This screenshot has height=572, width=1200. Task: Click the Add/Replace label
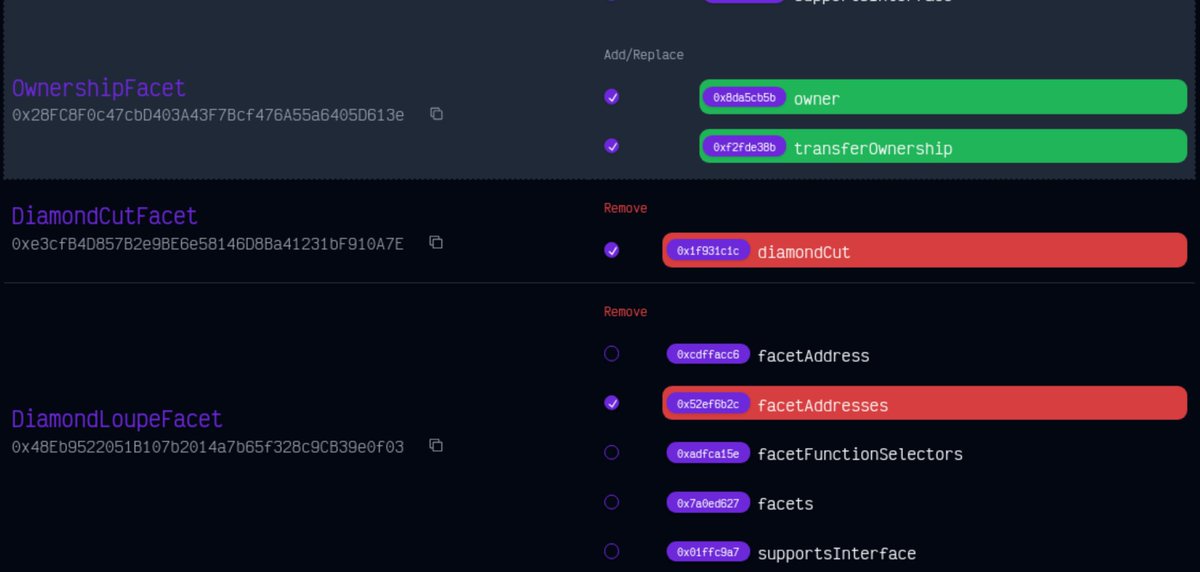coord(643,55)
